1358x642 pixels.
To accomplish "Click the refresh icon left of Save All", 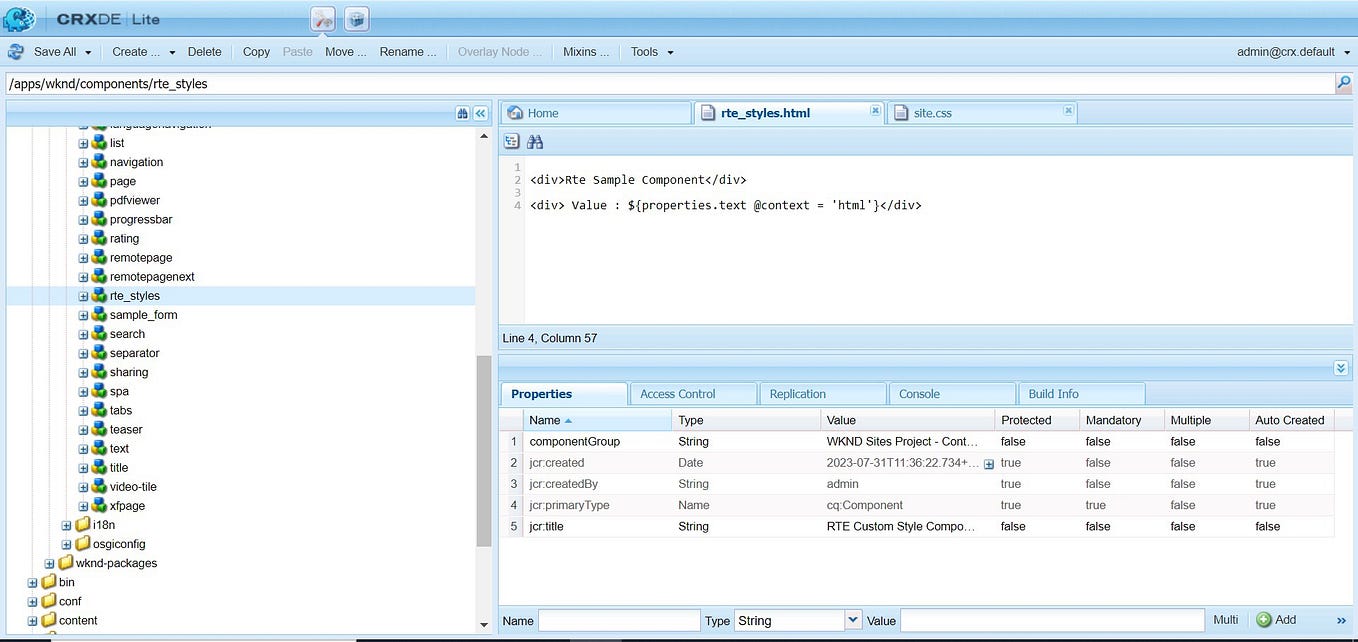I will (16, 52).
